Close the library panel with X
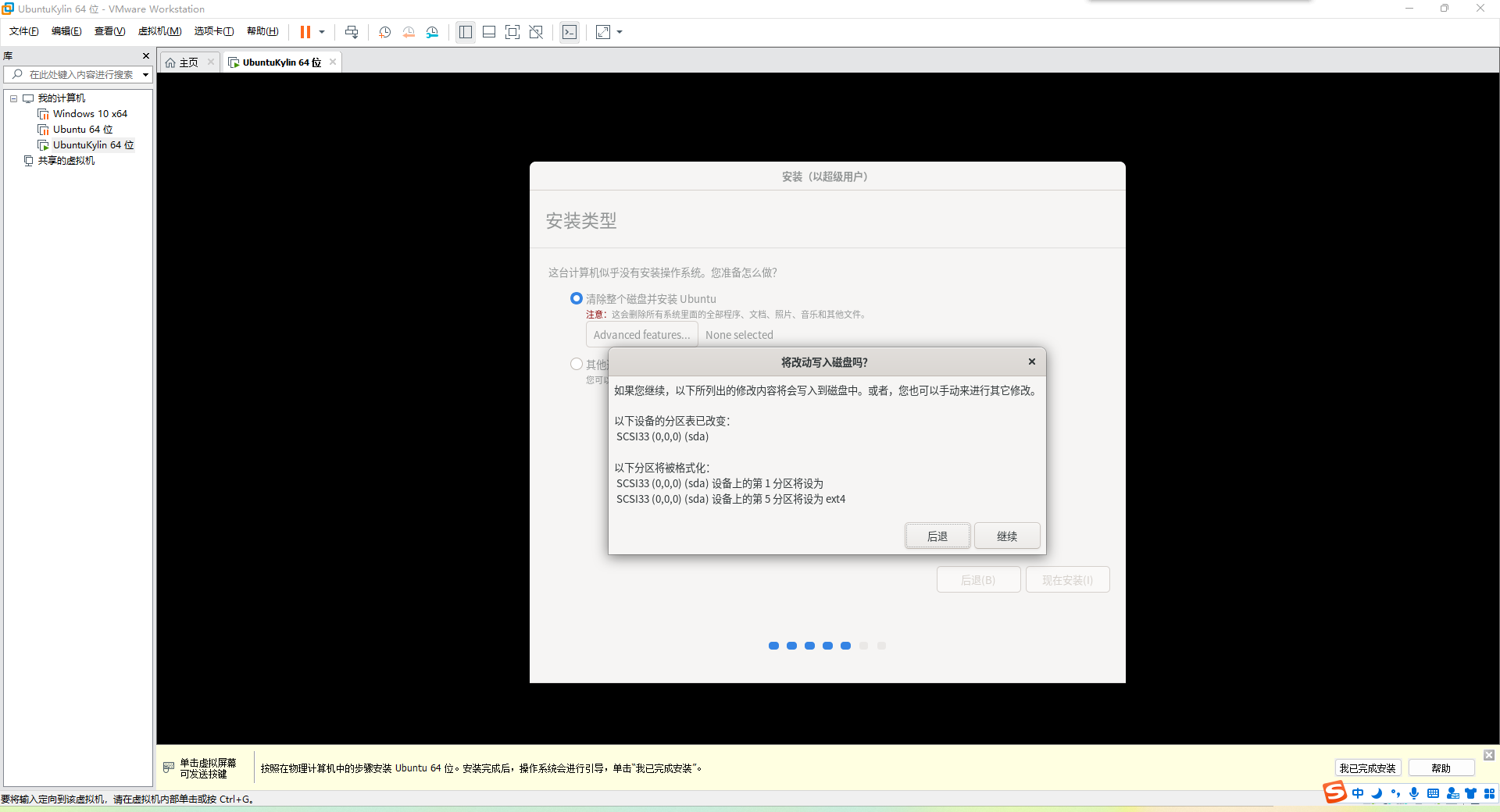Screen dimensions: 1500x812 click(145, 55)
